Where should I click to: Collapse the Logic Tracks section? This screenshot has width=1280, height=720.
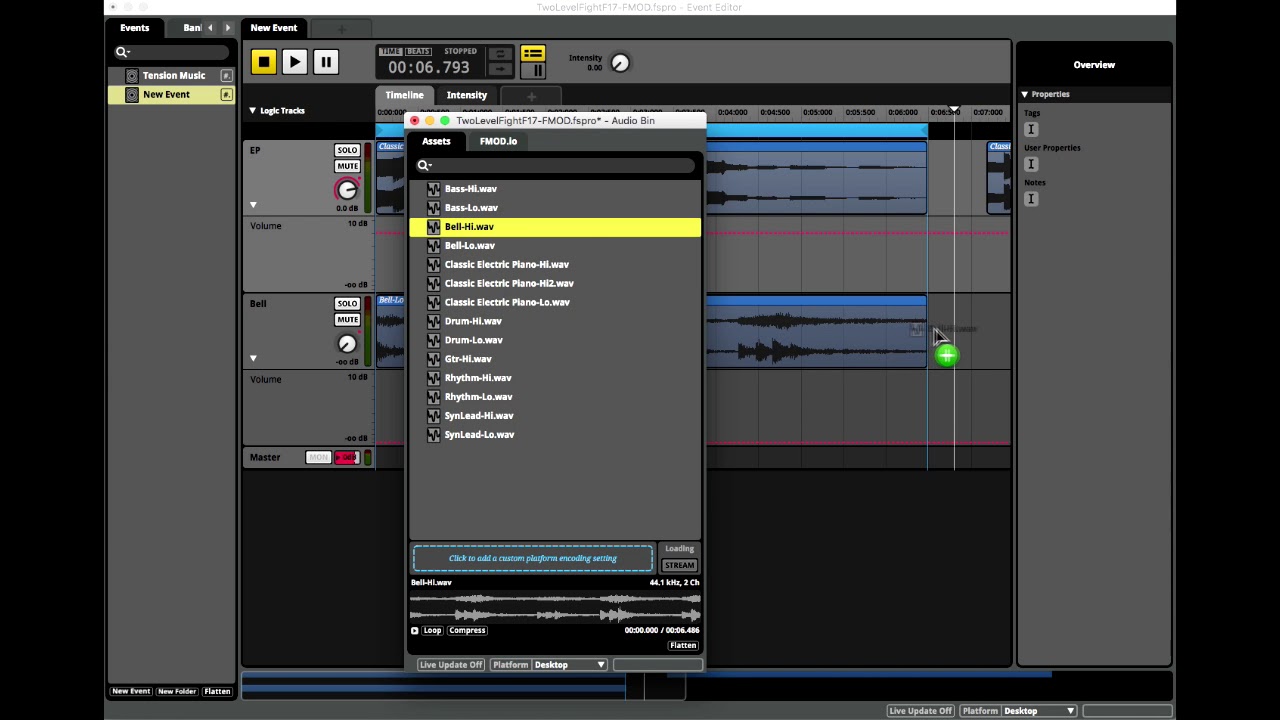(253, 111)
